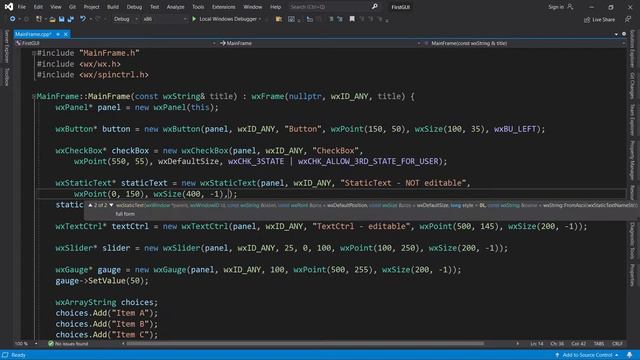The width and height of the screenshot is (640, 360).
Task: Click the TABS indentation indicator
Action: click(599, 344)
